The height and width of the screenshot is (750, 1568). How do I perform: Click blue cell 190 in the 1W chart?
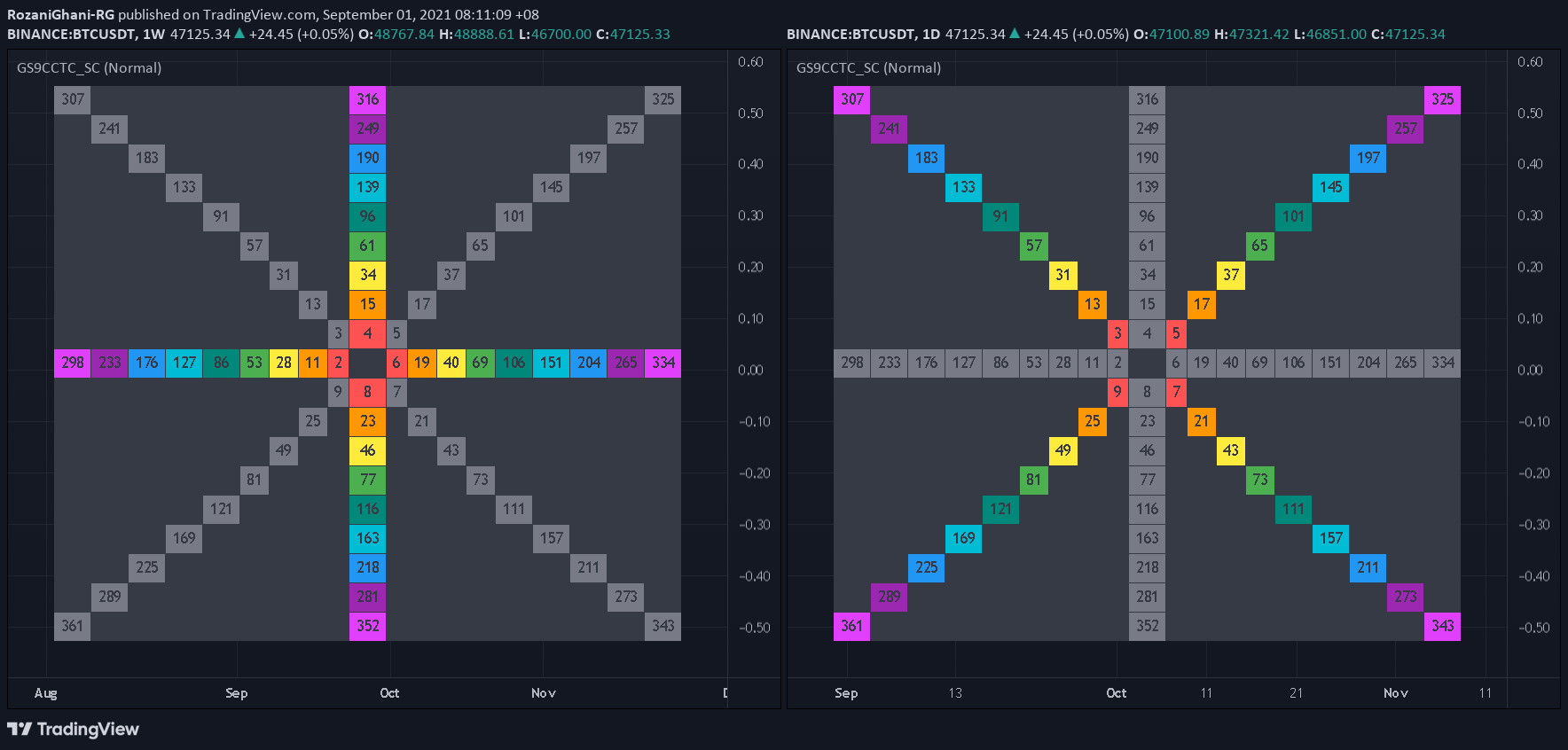pyautogui.click(x=367, y=158)
